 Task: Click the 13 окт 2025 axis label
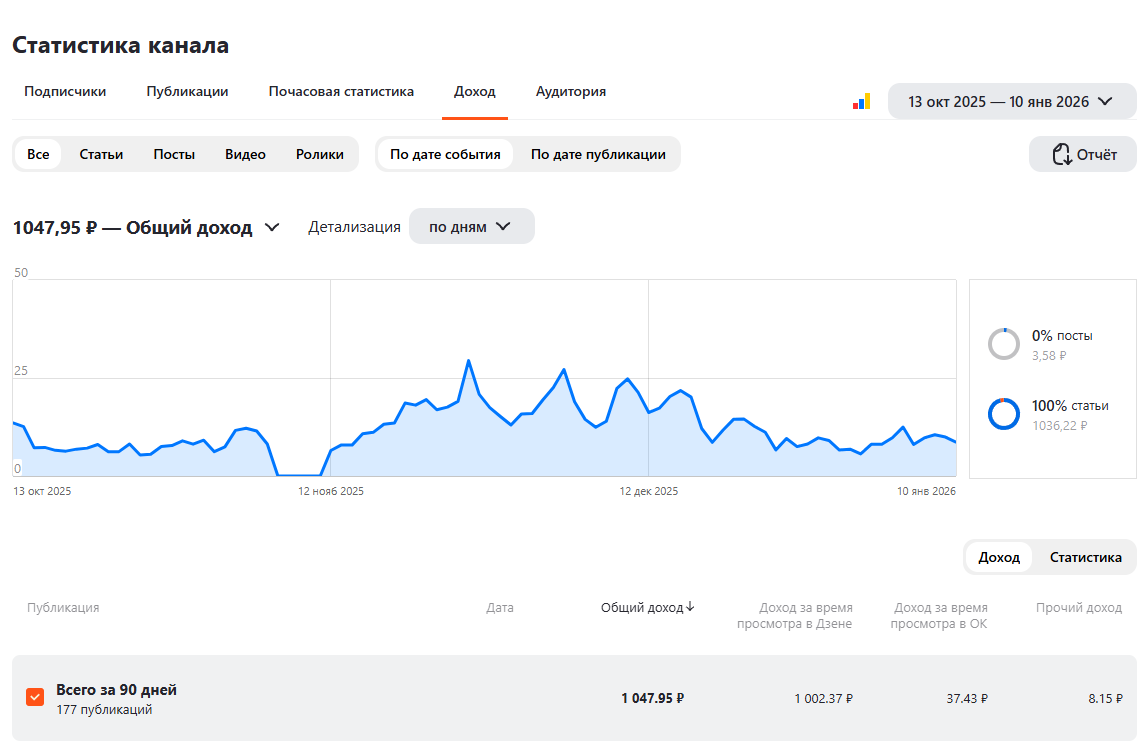(42, 491)
